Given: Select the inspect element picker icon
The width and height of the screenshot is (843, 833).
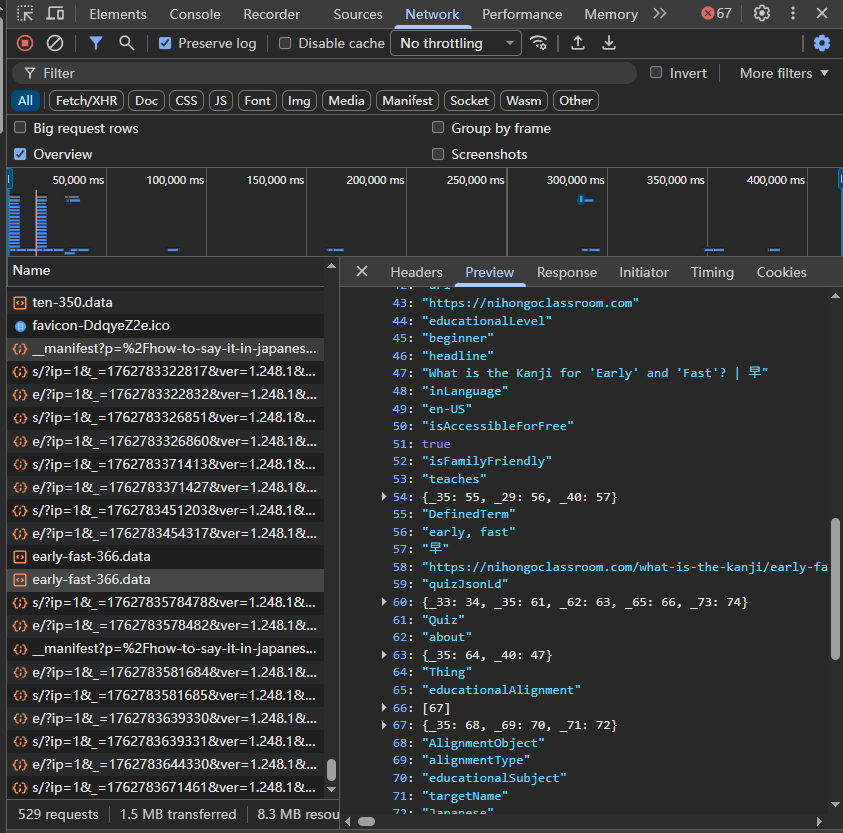Looking at the screenshot, I should 25,14.
